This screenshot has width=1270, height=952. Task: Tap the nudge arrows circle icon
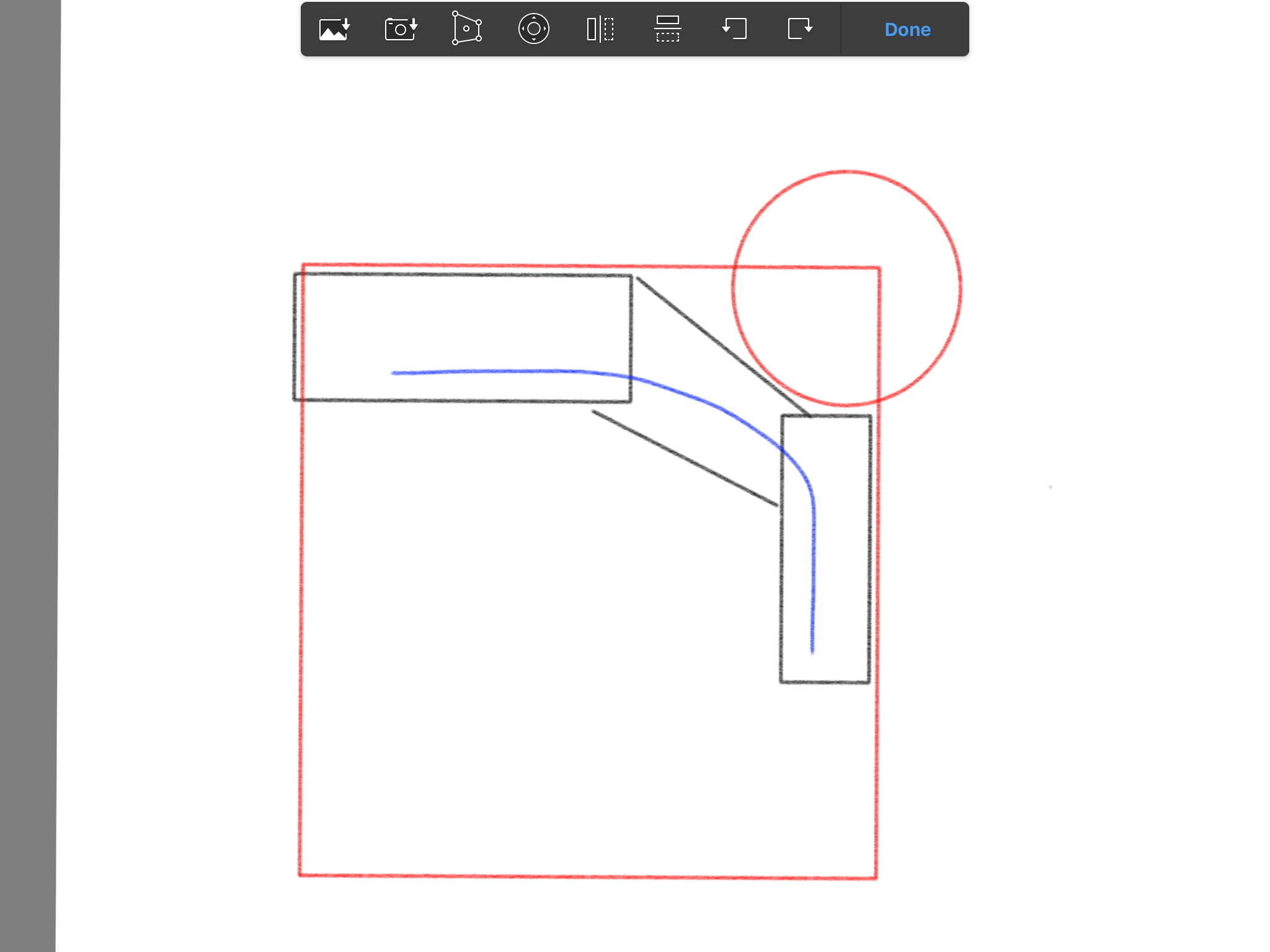tap(534, 29)
